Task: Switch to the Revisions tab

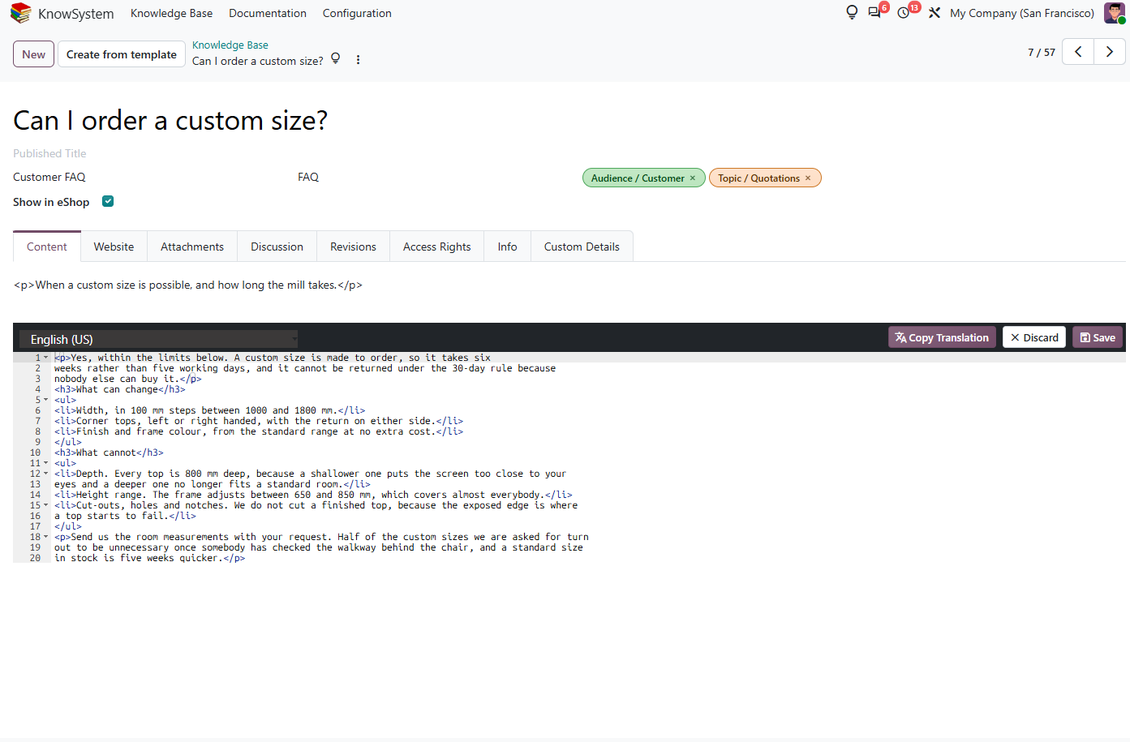Action: [353, 246]
